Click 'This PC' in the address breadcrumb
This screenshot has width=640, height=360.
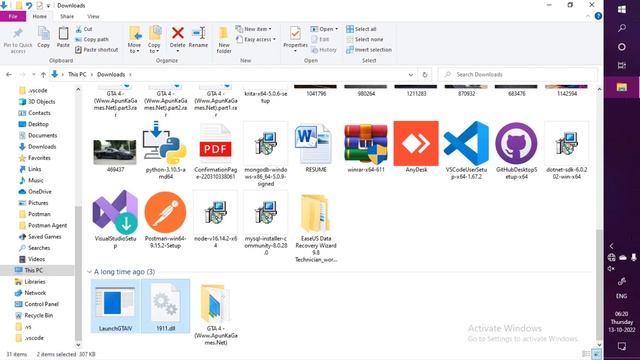pyautogui.click(x=77, y=75)
